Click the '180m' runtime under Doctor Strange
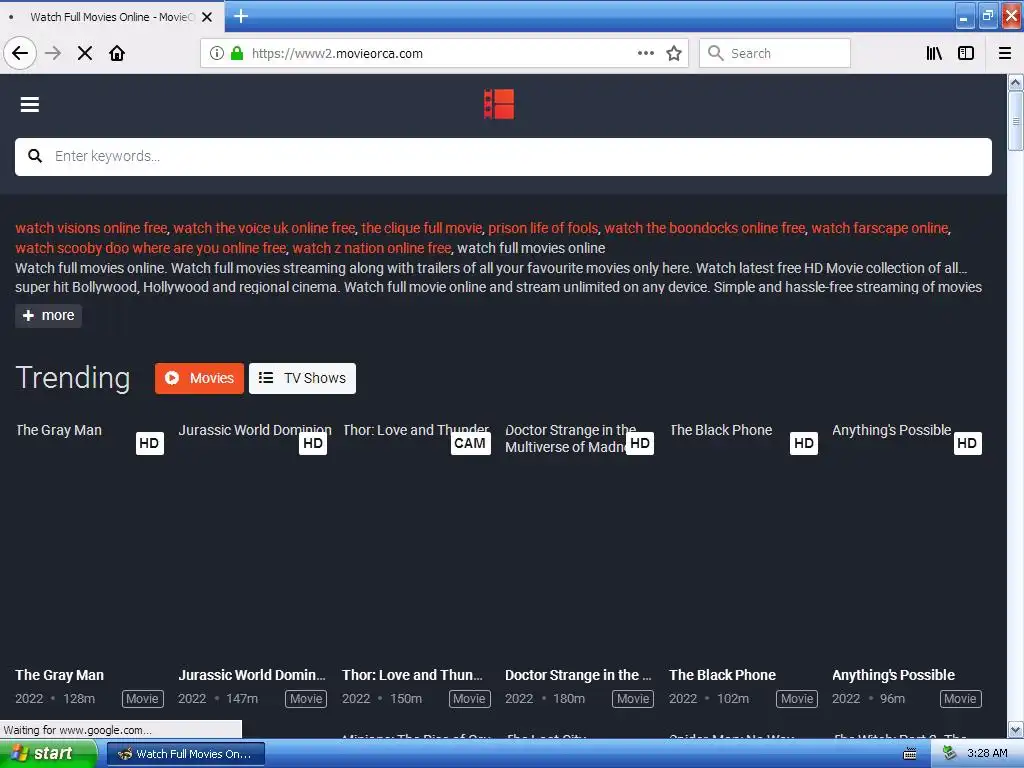The image size is (1024, 768). [x=569, y=699]
